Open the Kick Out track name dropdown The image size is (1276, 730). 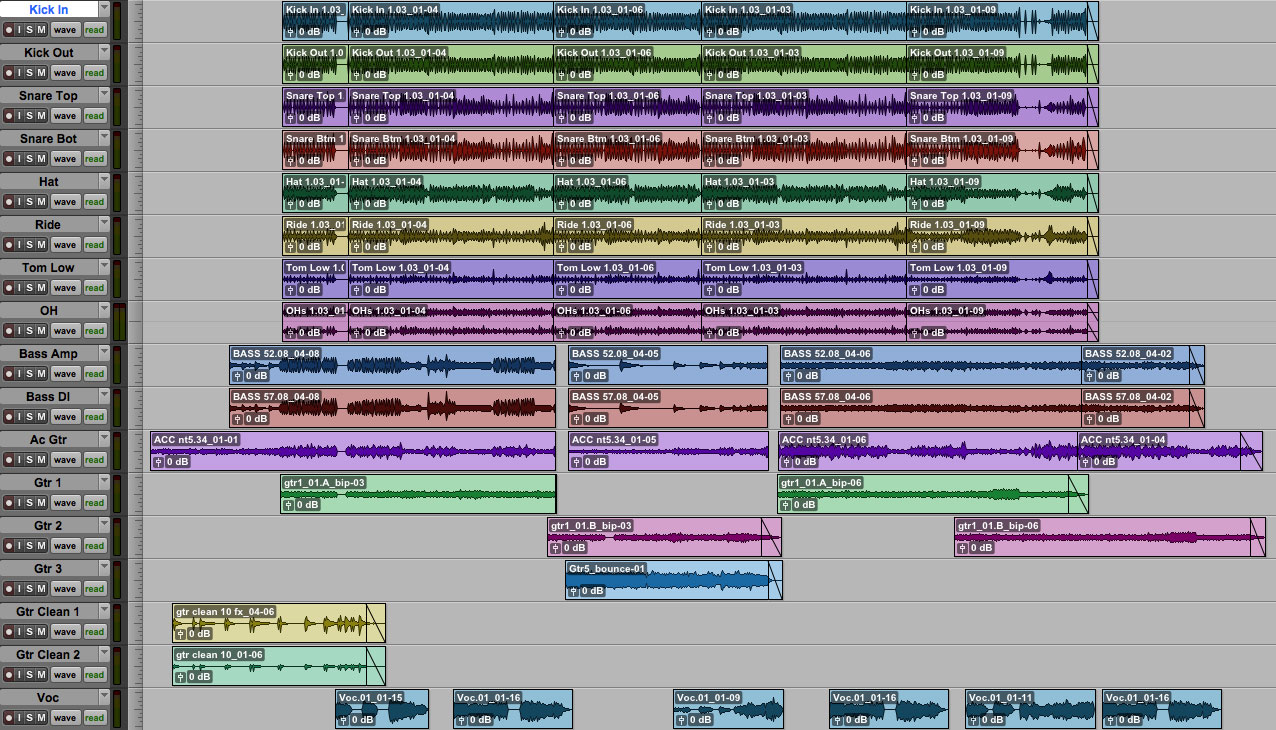(x=103, y=52)
